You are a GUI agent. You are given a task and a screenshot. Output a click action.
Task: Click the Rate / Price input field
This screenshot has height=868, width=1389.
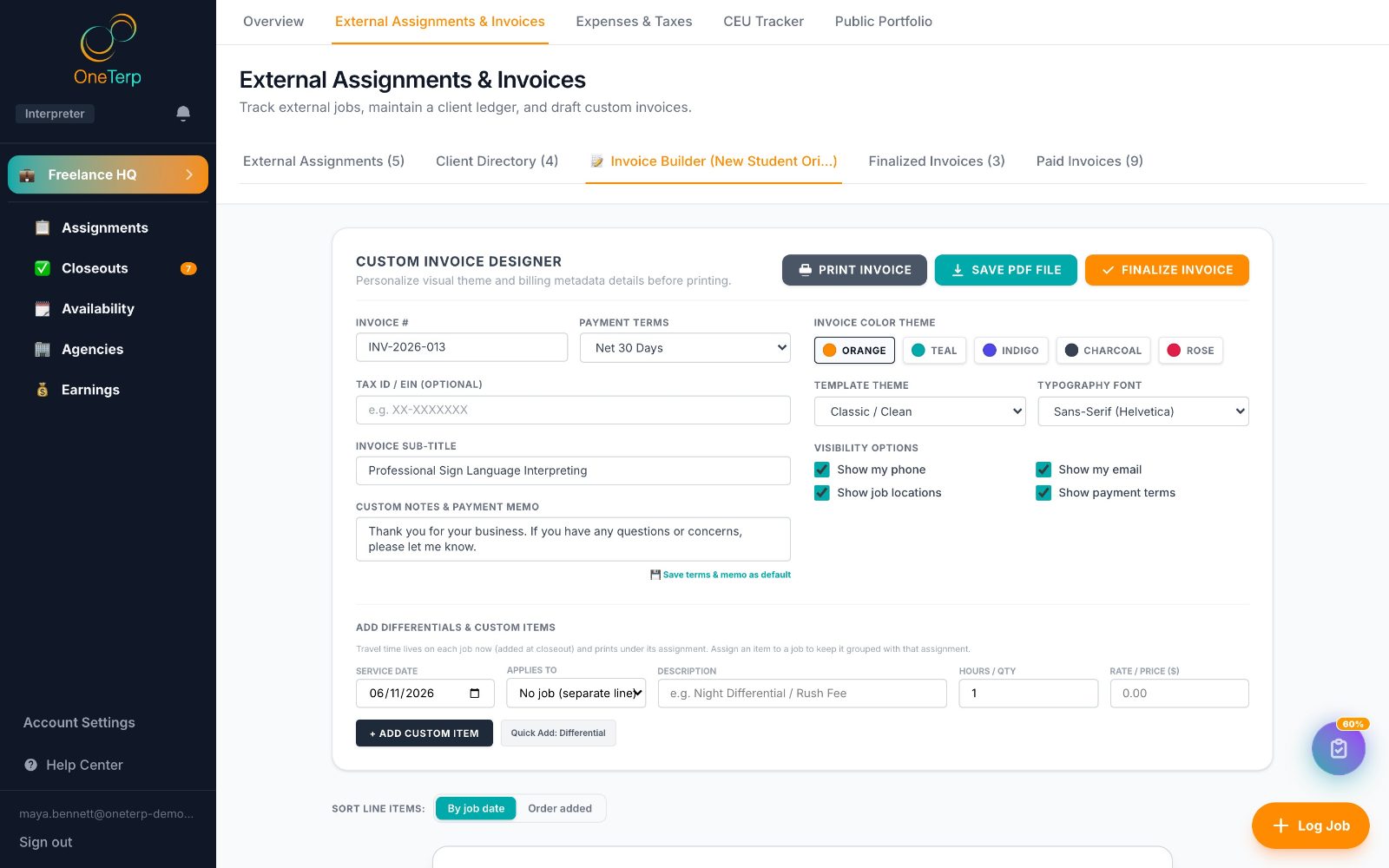(1180, 694)
